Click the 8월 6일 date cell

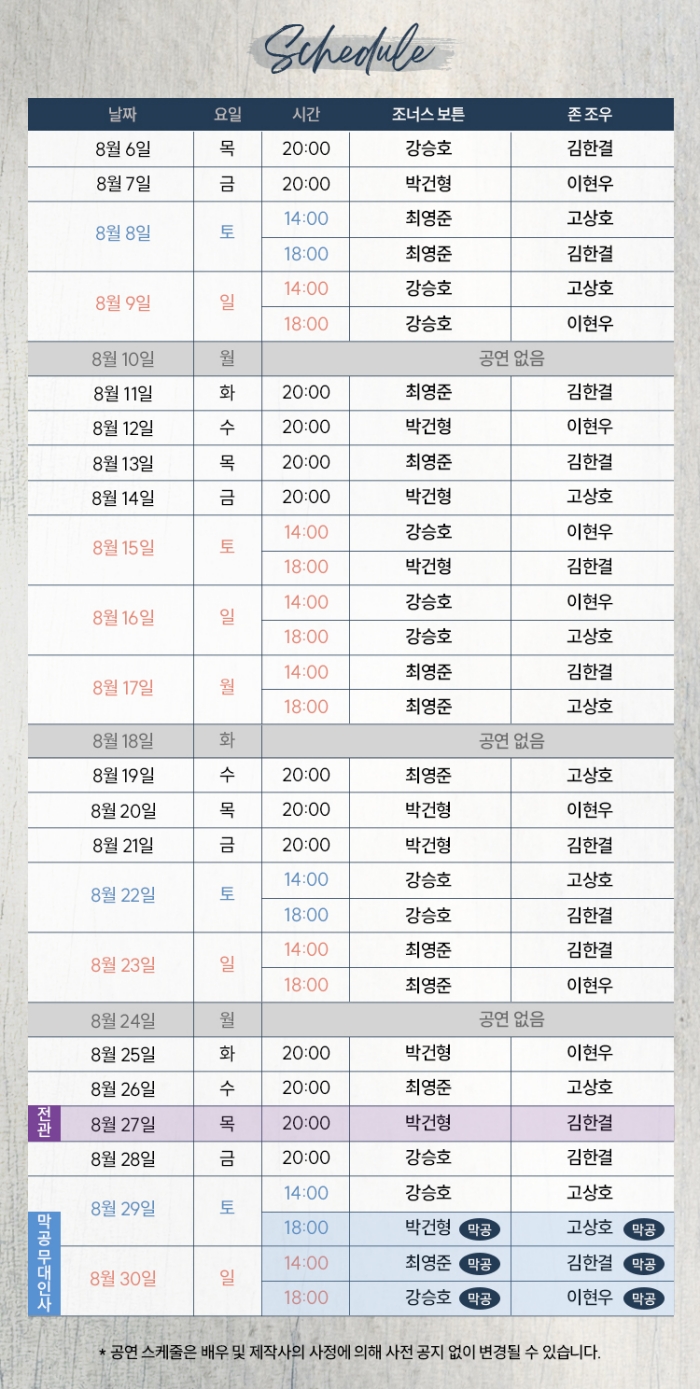click(x=123, y=149)
